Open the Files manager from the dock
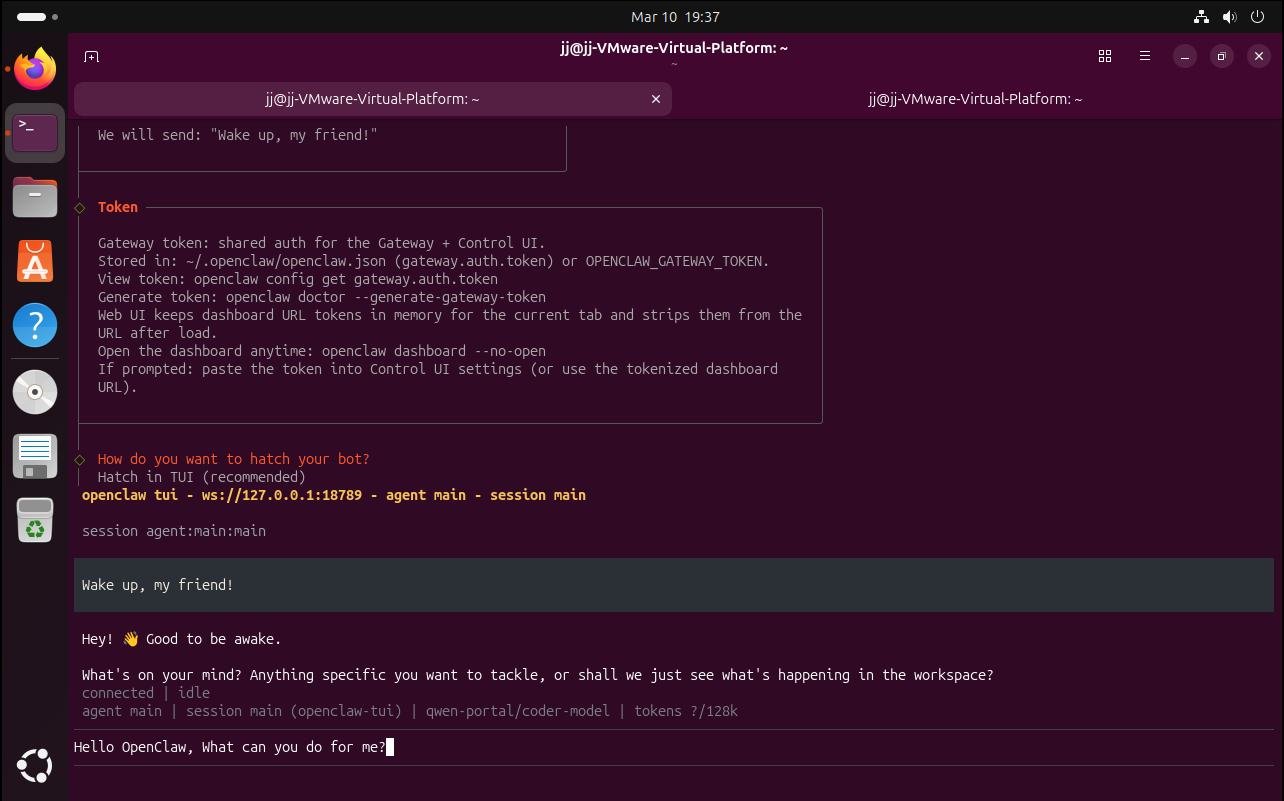The height and width of the screenshot is (801, 1284). [35, 197]
